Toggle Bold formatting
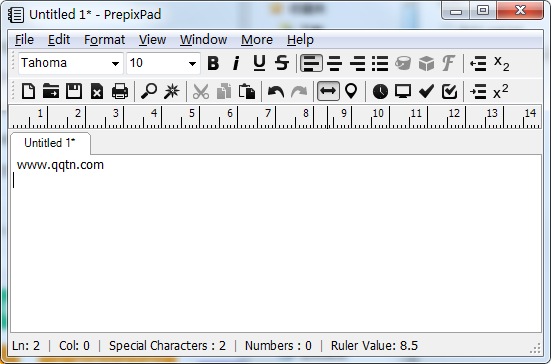This screenshot has width=551, height=364. (213, 63)
